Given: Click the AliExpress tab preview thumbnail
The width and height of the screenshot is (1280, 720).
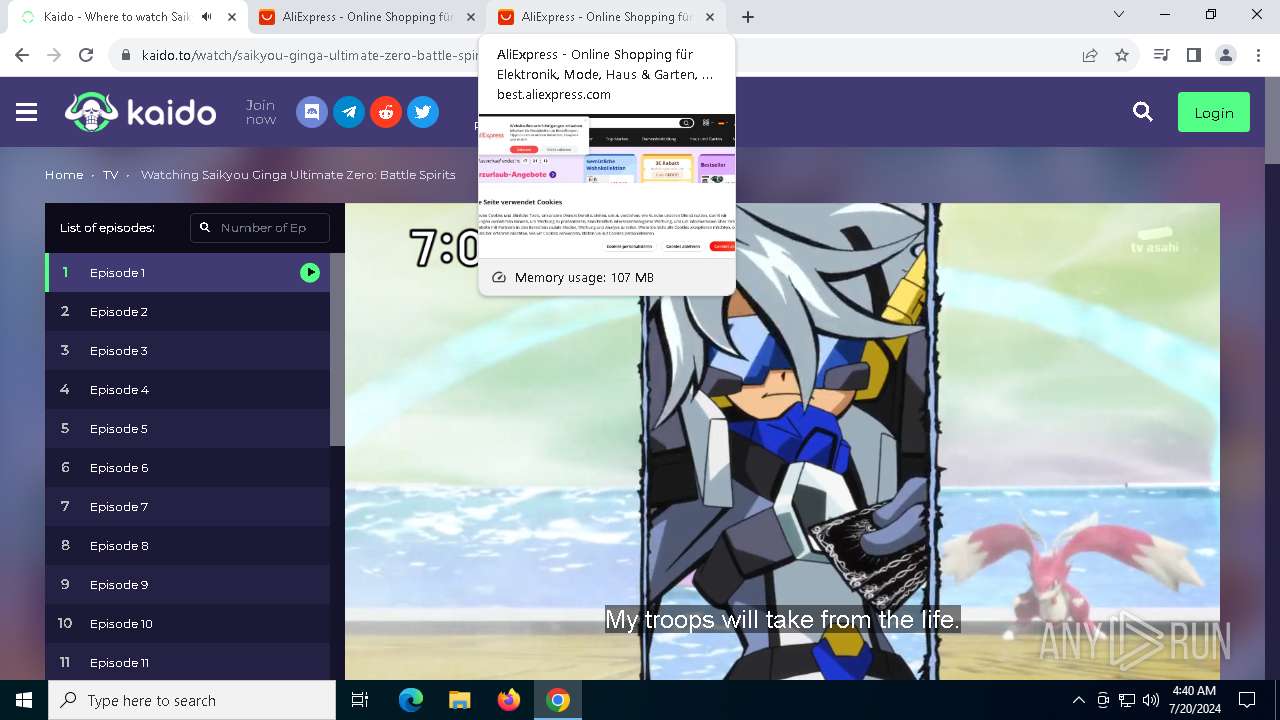Looking at the screenshot, I should click(607, 186).
